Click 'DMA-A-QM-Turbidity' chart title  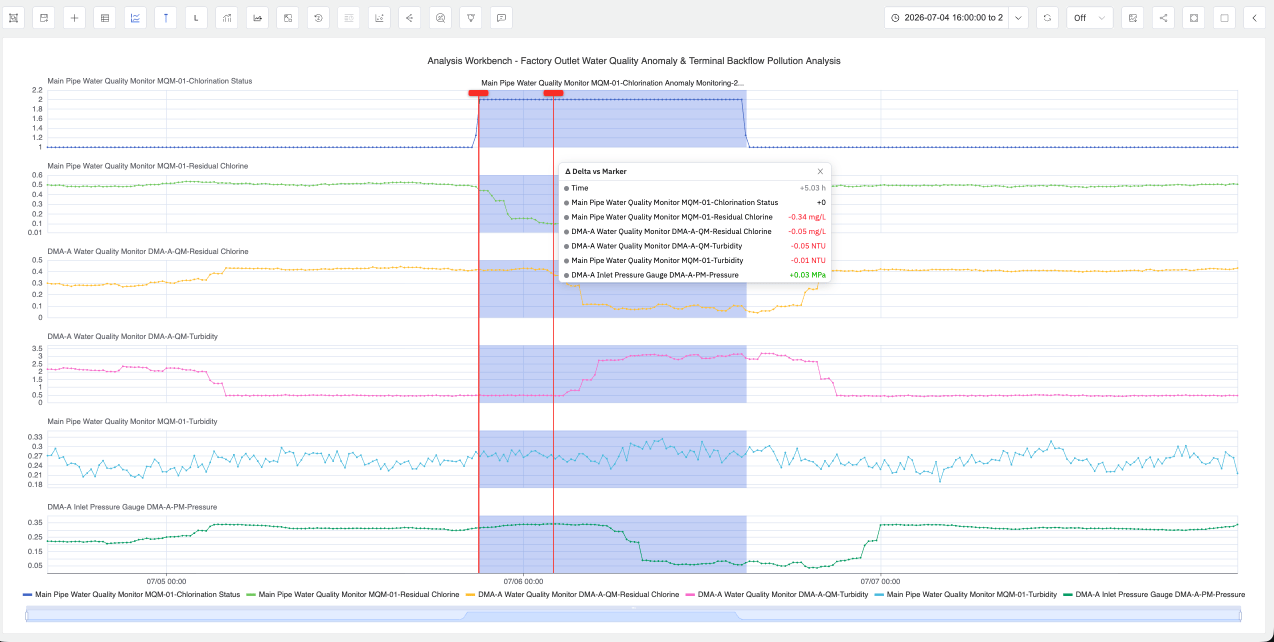point(133,336)
